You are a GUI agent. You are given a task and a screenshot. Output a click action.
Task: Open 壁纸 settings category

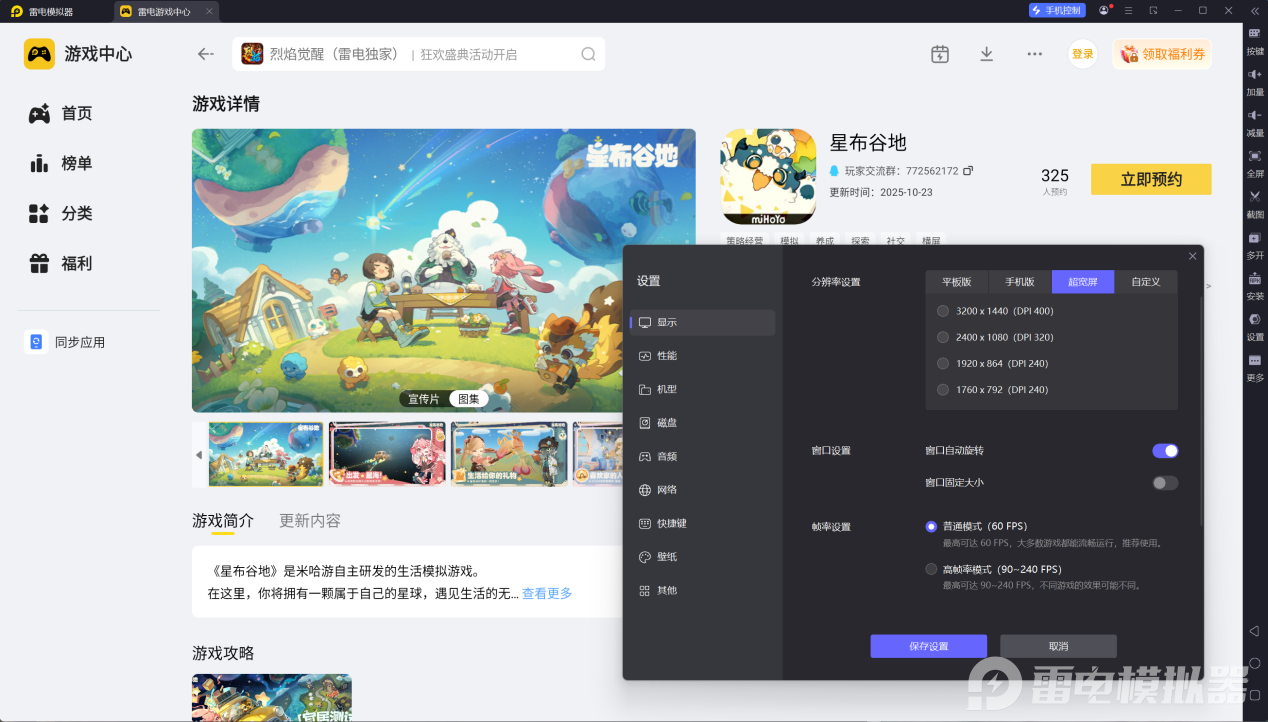point(703,557)
